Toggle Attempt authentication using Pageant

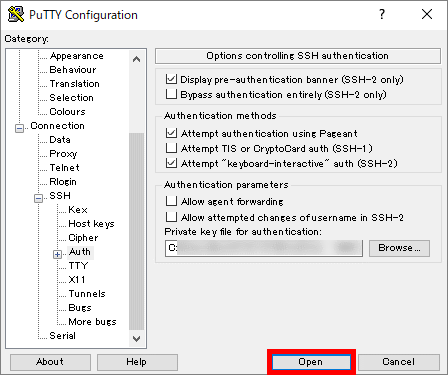tap(171, 133)
